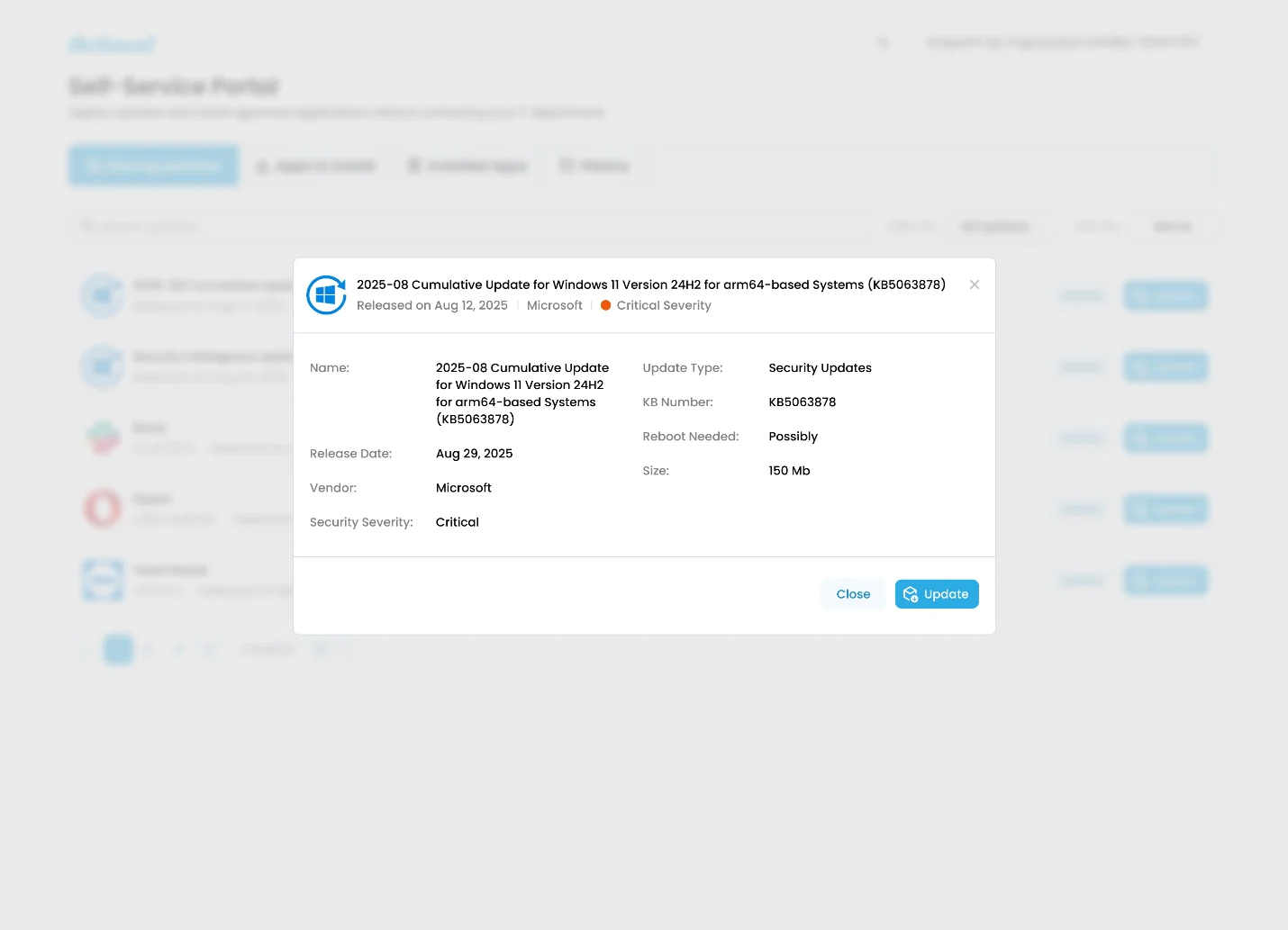Image resolution: width=1288 pixels, height=930 pixels.
Task: Click the Close button in the dialog
Action: click(853, 594)
